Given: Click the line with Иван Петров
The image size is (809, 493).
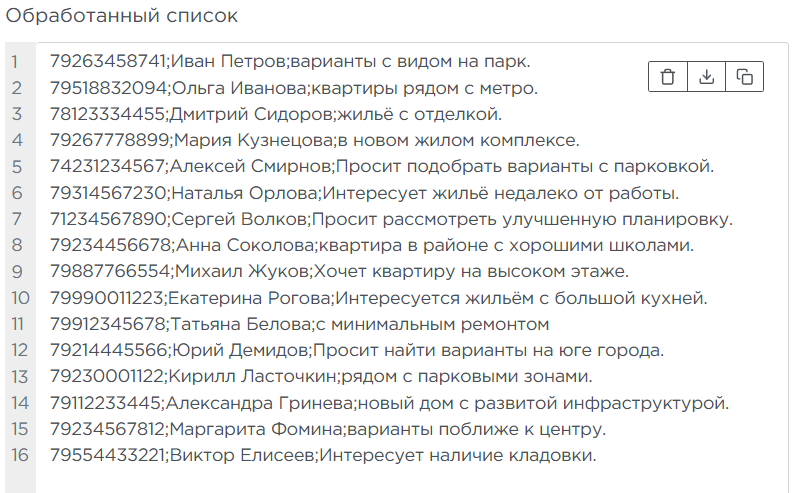Looking at the screenshot, I should coord(290,62).
